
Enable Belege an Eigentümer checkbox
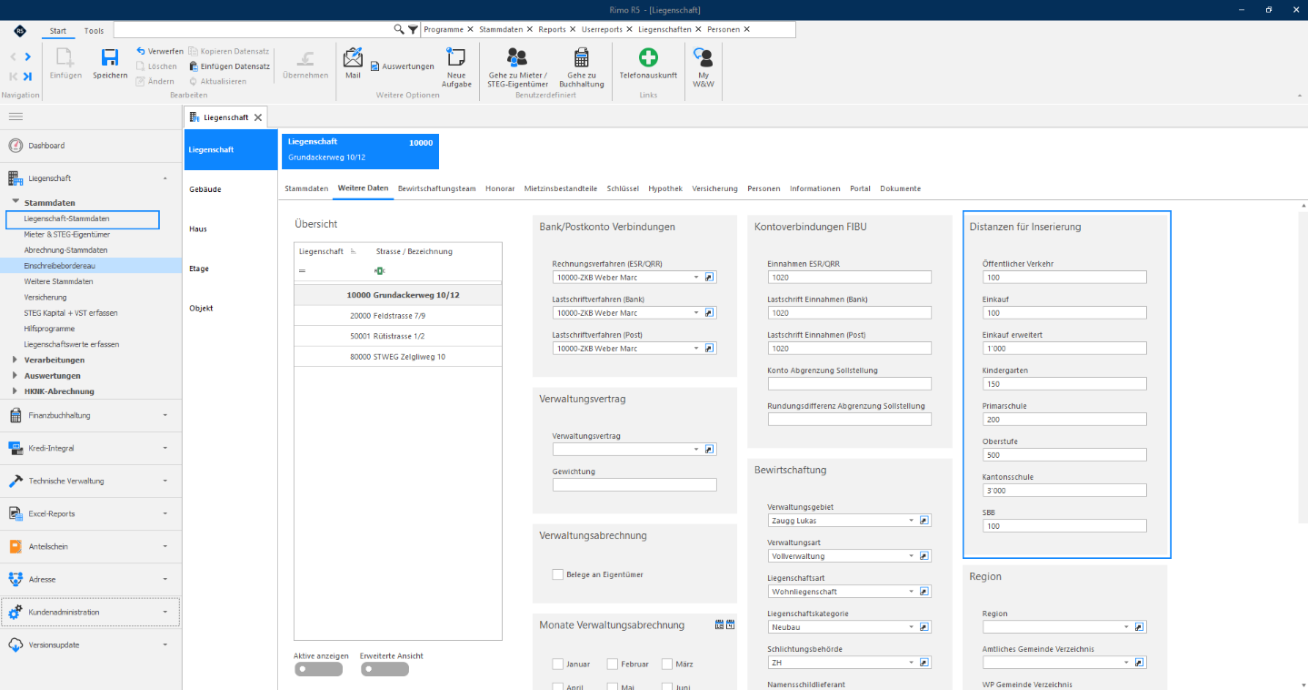(x=558, y=574)
